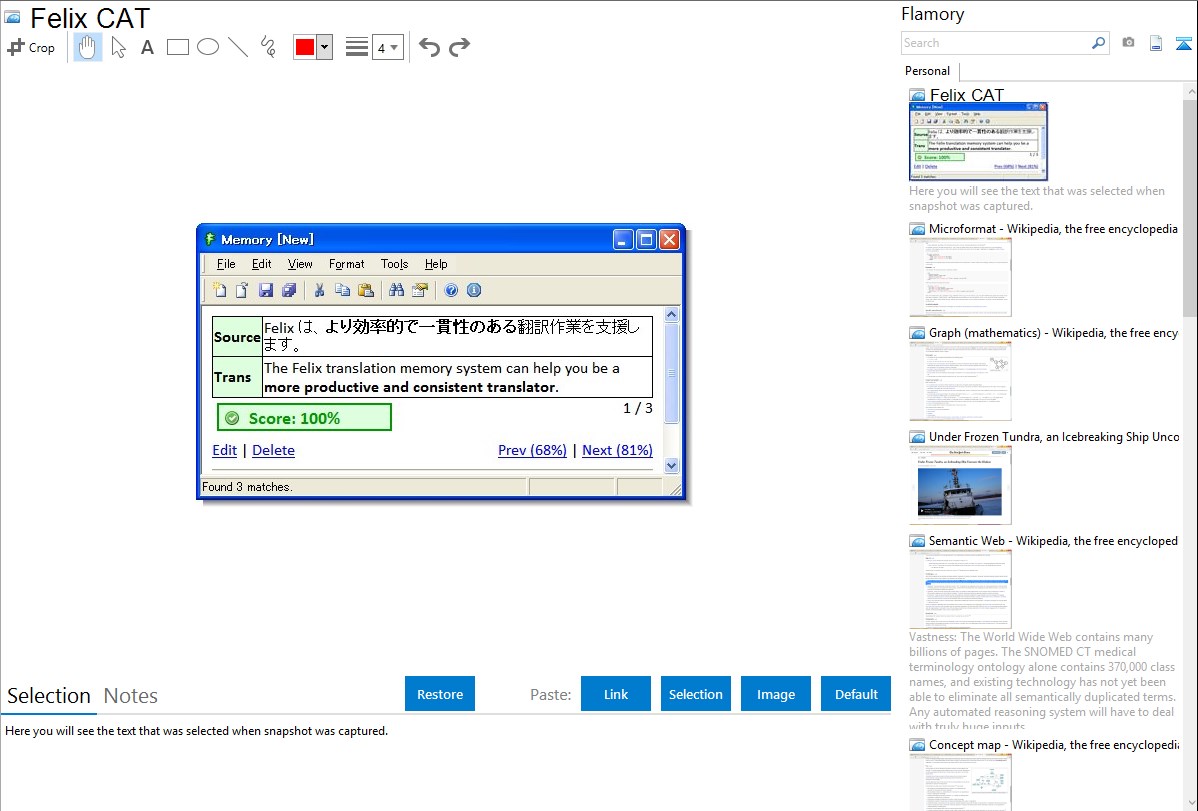The image size is (1198, 811).
Task: Redo the annotation
Action: pyautogui.click(x=459, y=47)
